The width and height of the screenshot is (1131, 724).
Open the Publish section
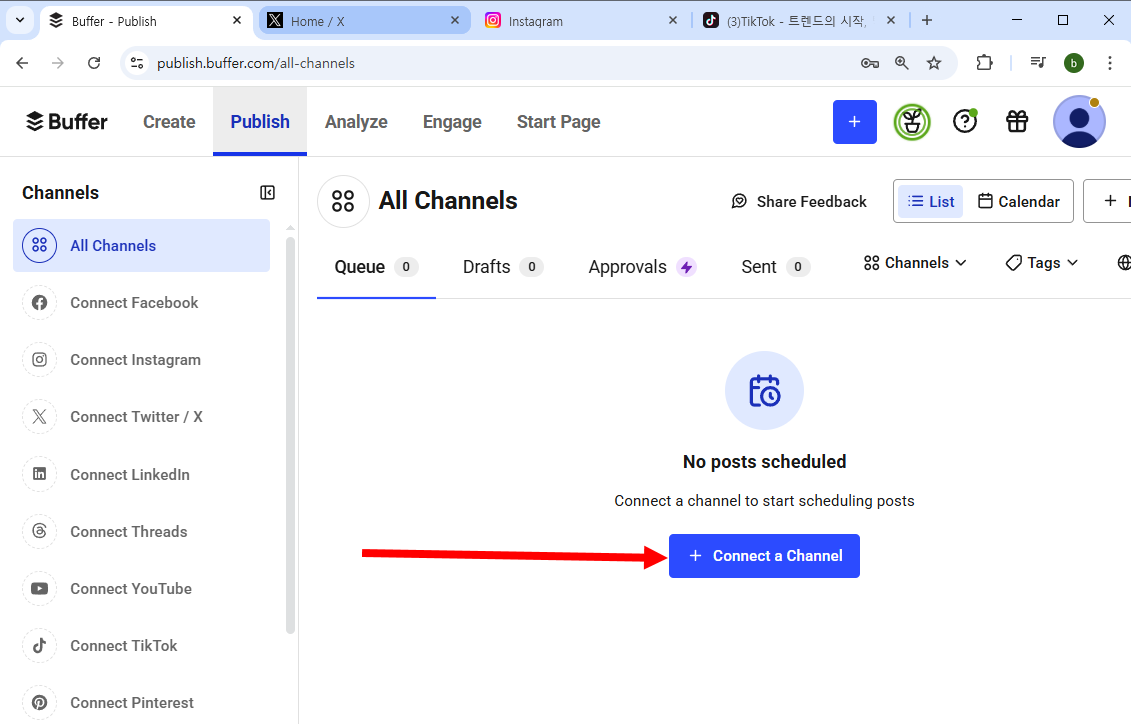tap(260, 122)
